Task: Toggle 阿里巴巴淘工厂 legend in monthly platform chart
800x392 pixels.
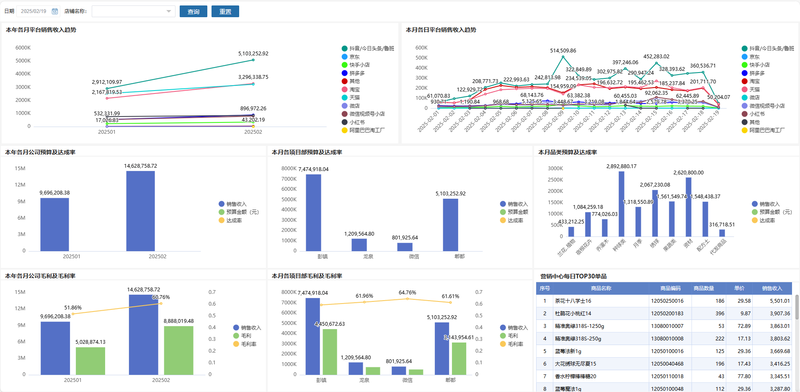Action: [363, 130]
